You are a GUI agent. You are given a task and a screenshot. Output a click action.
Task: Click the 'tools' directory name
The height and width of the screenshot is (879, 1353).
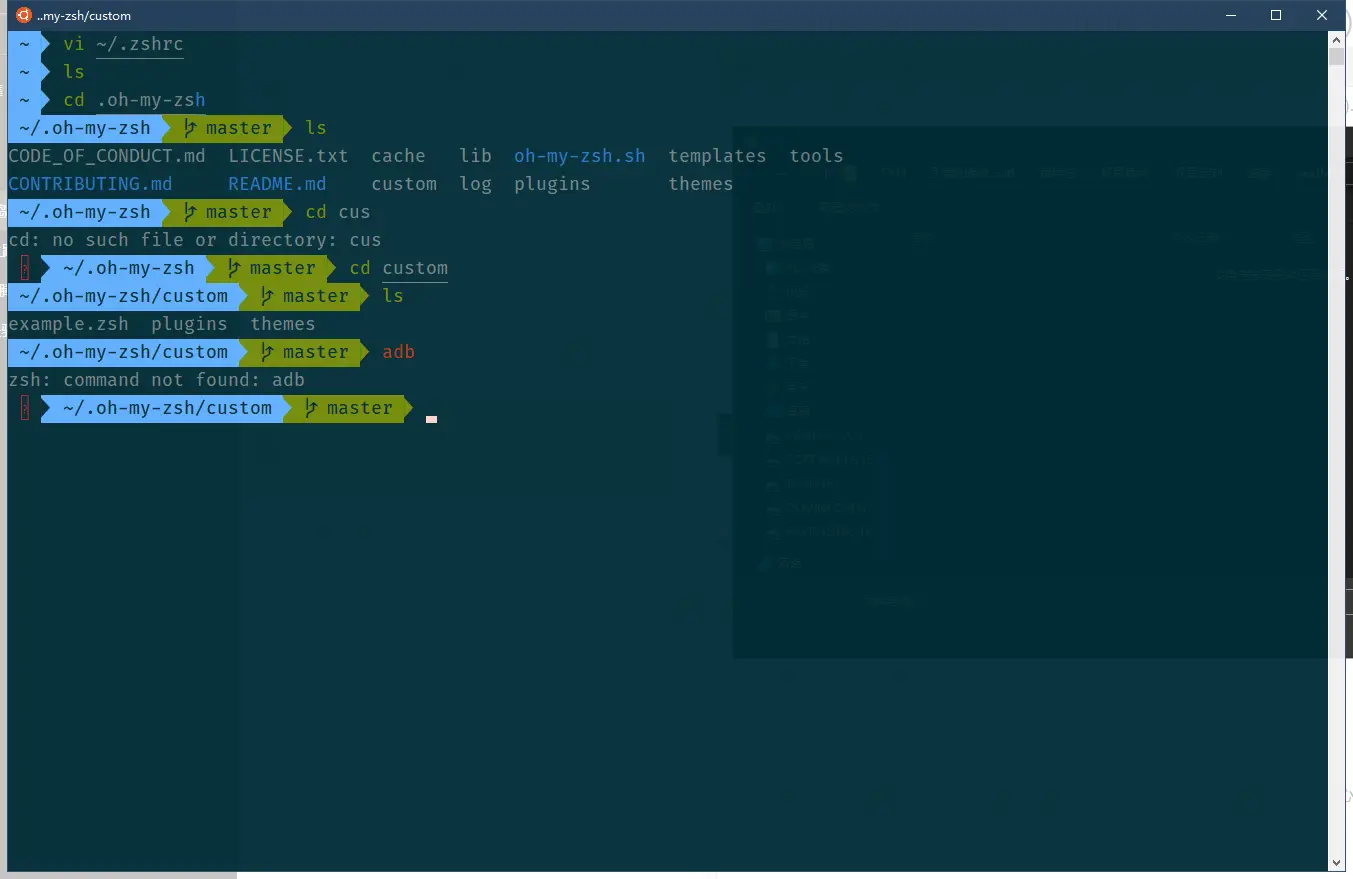pyautogui.click(x=816, y=156)
